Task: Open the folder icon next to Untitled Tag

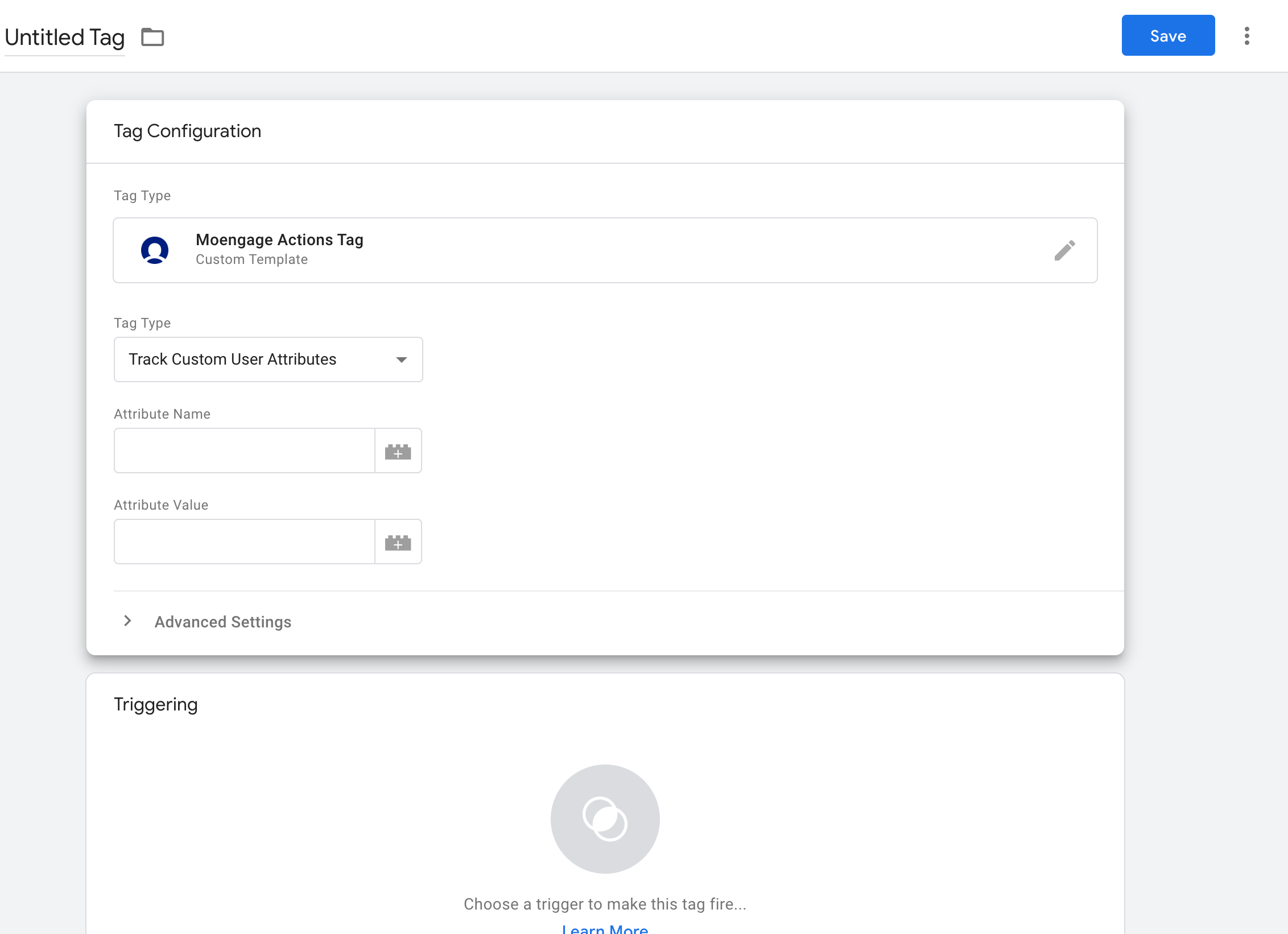Action: (x=152, y=36)
